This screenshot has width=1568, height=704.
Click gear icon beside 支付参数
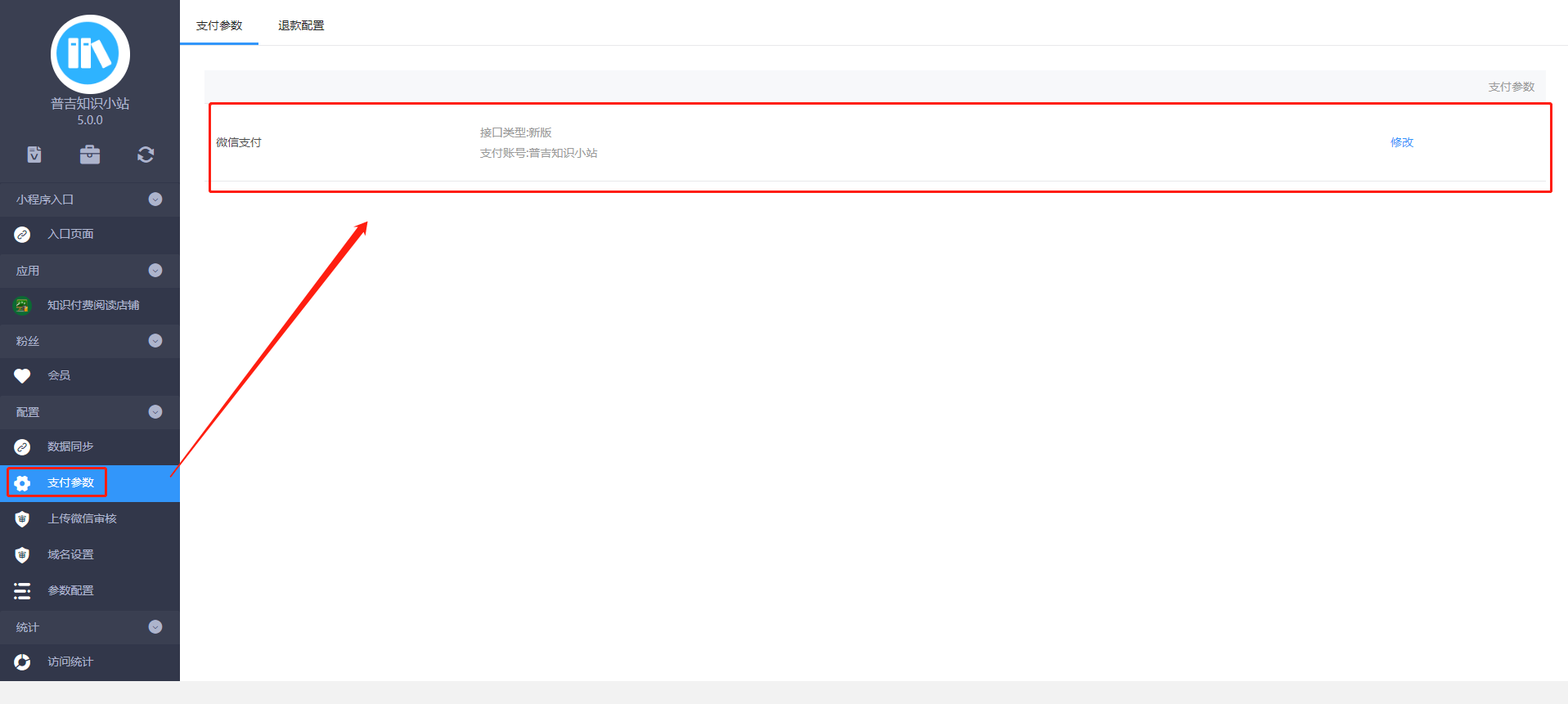22,483
